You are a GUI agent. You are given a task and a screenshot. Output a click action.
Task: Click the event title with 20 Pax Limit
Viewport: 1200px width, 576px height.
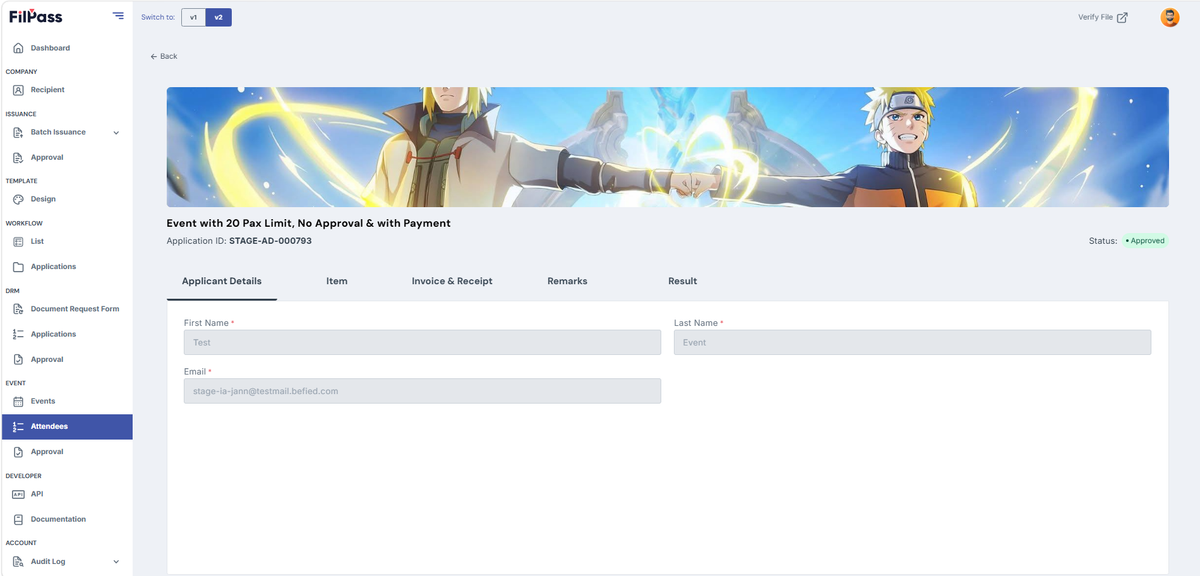pos(309,223)
